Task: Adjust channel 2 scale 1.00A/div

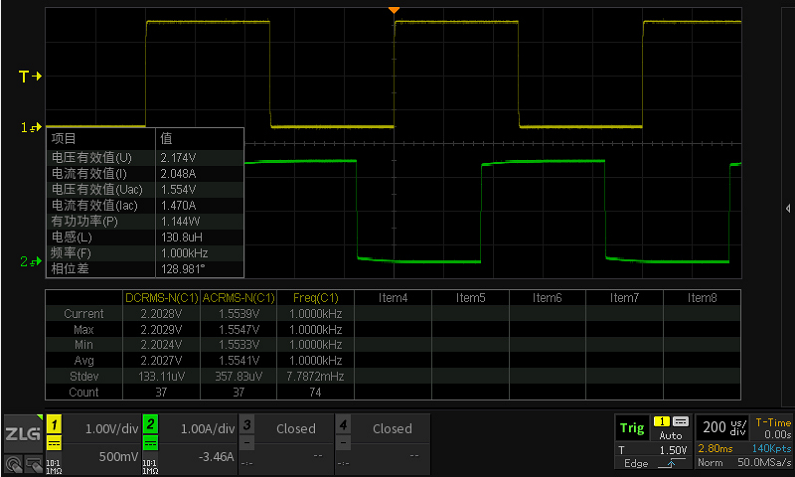Action: 208,429
